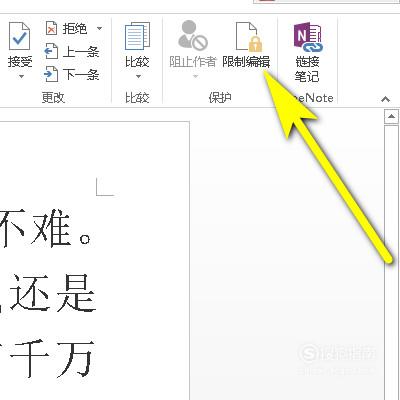Click the scrollbar up arrow
Viewport: 400px width, 400px height.
[391, 117]
